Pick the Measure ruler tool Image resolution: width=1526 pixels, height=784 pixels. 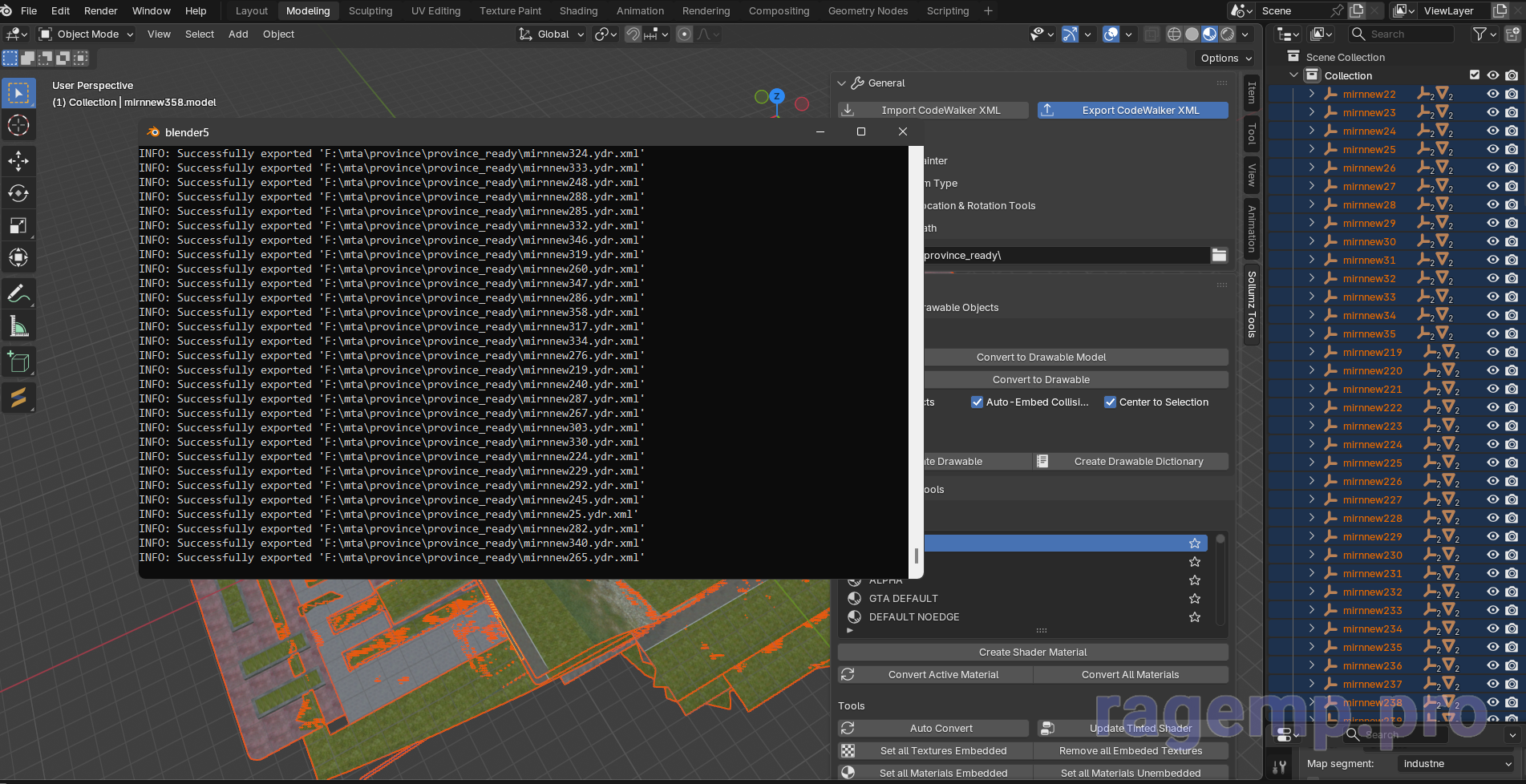click(18, 326)
